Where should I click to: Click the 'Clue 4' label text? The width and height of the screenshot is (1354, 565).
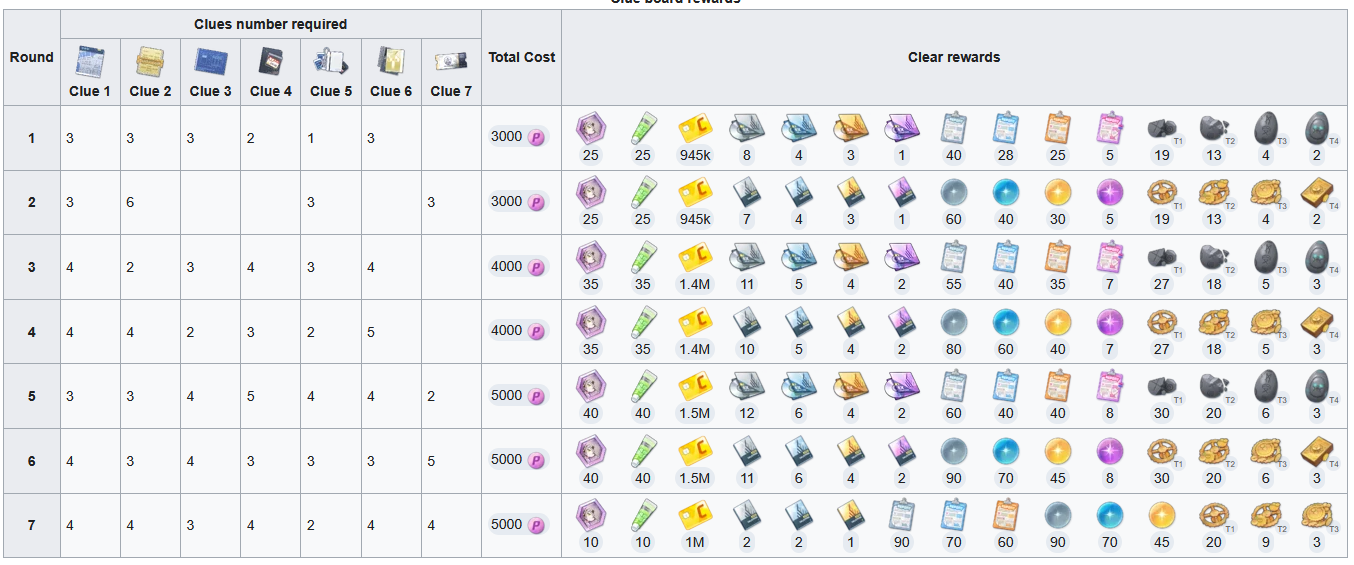tap(271, 91)
